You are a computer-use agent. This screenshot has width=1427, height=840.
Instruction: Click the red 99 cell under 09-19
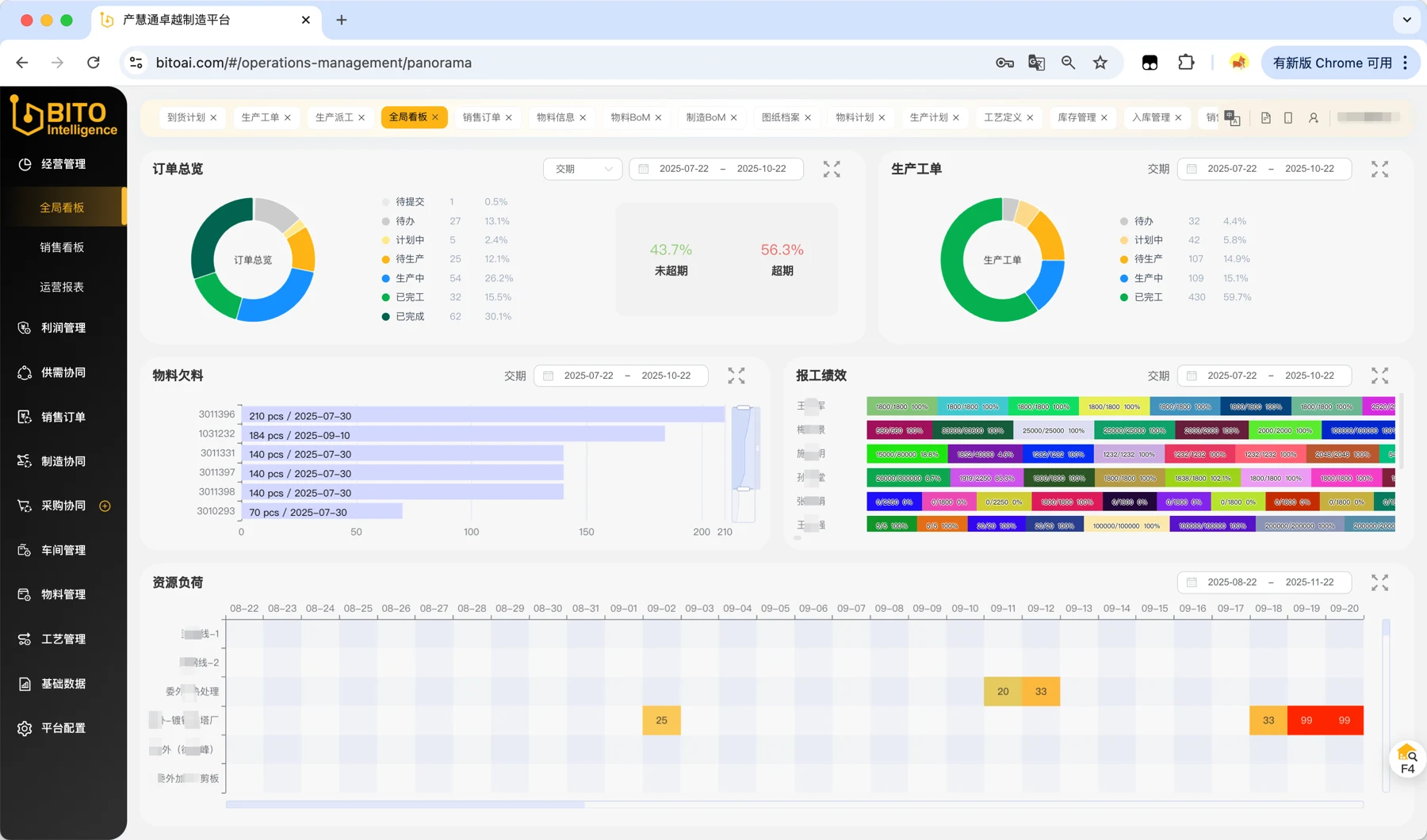tap(1306, 720)
